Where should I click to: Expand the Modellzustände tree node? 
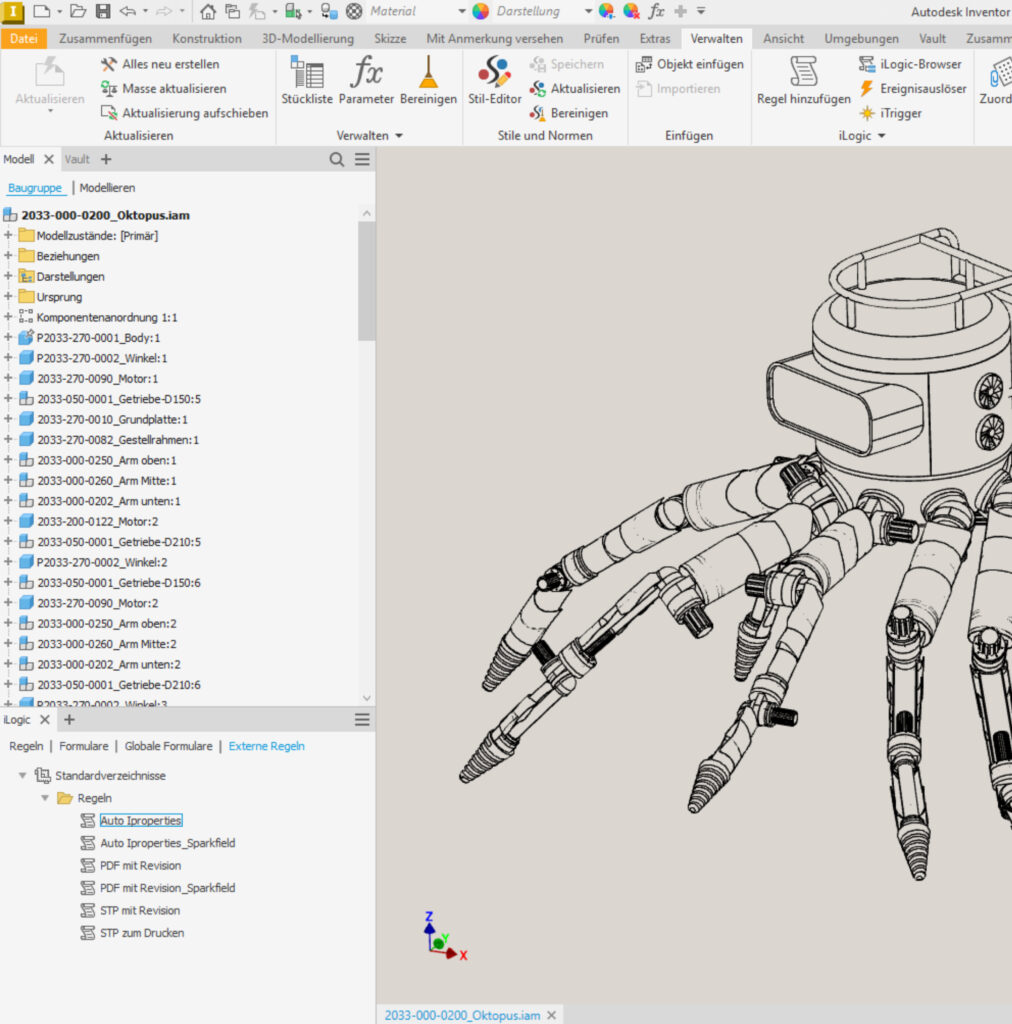[8, 236]
